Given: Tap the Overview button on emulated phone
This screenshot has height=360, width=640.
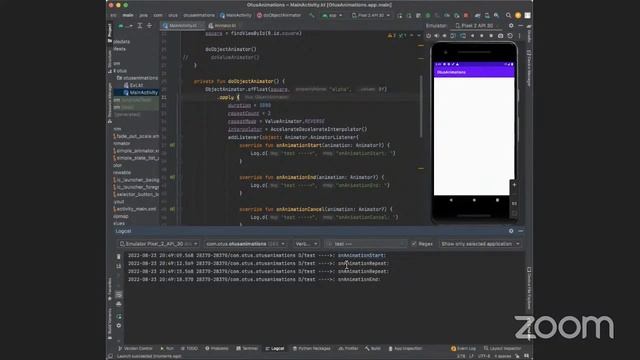Looking at the screenshot, I should pyautogui.click(x=497, y=200).
